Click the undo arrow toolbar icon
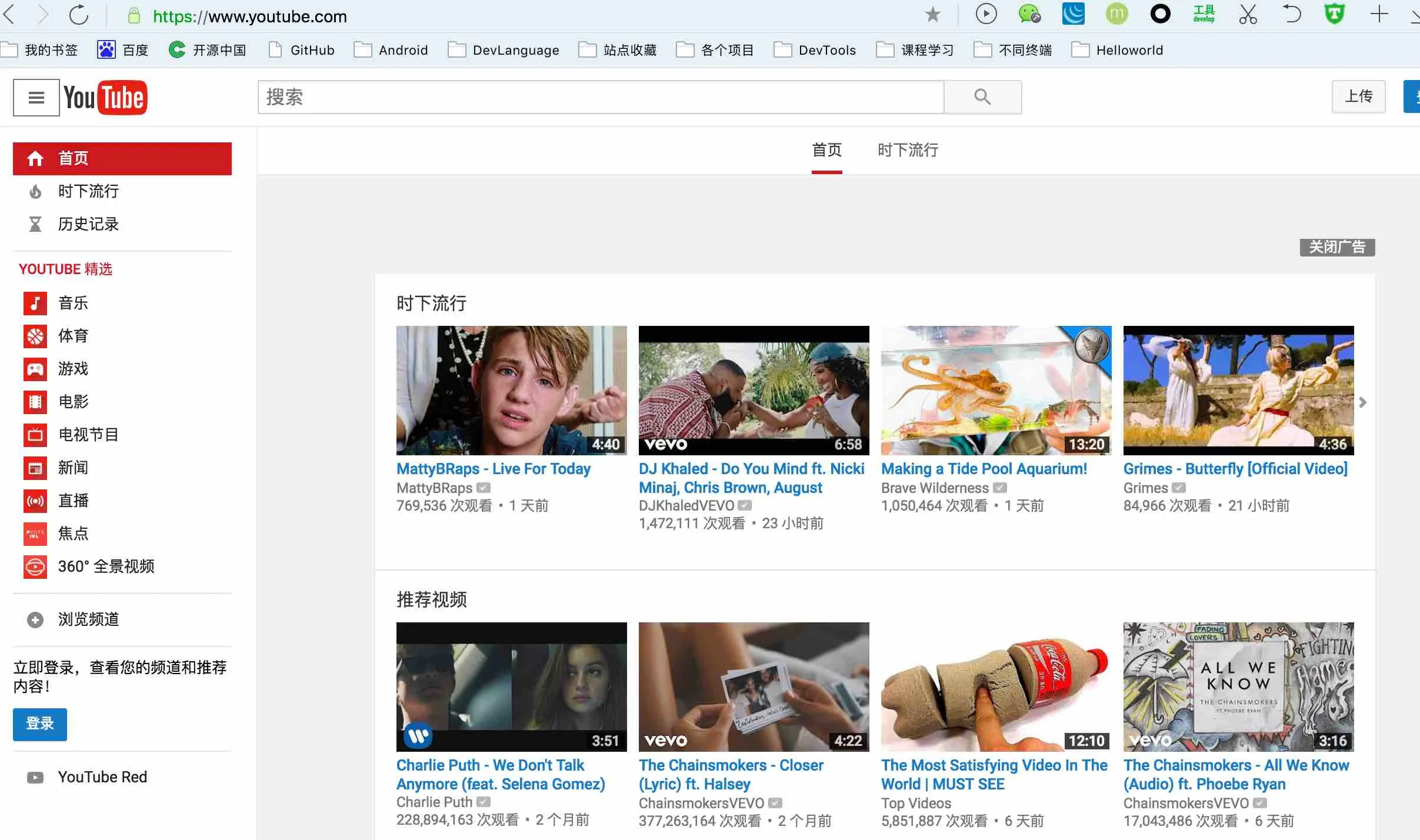The width and height of the screenshot is (1420, 840). click(x=1291, y=14)
